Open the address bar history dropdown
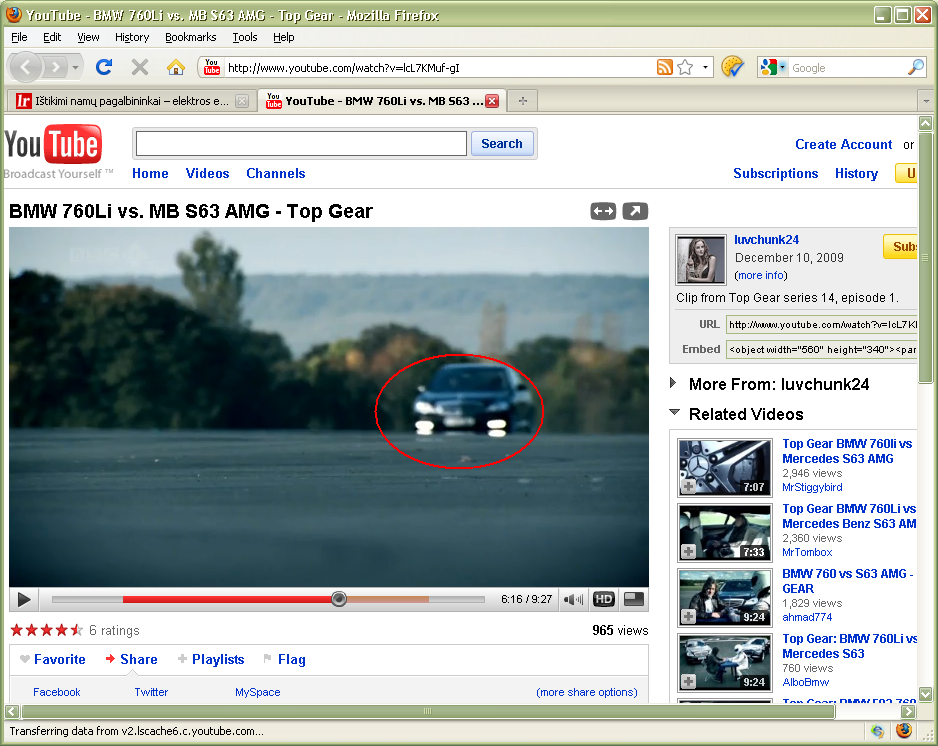 click(705, 67)
